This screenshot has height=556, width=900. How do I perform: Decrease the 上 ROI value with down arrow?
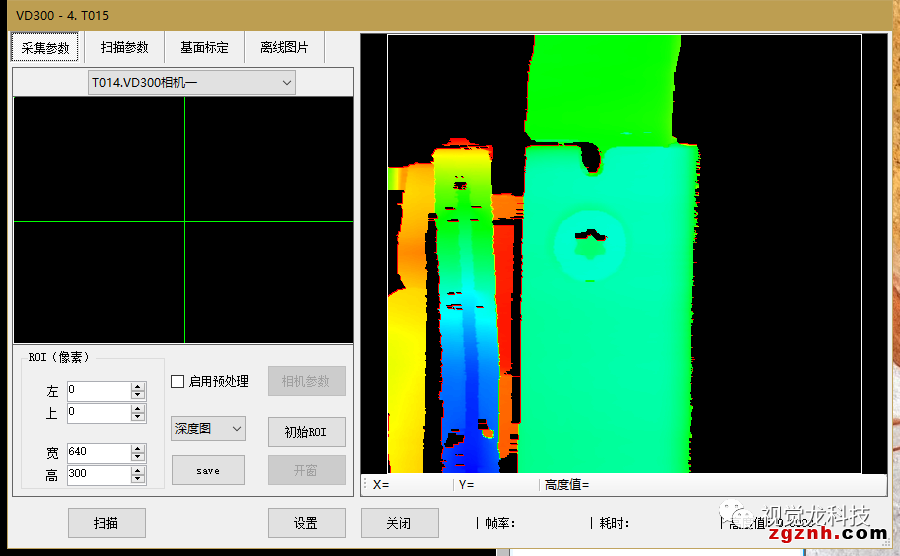click(138, 417)
